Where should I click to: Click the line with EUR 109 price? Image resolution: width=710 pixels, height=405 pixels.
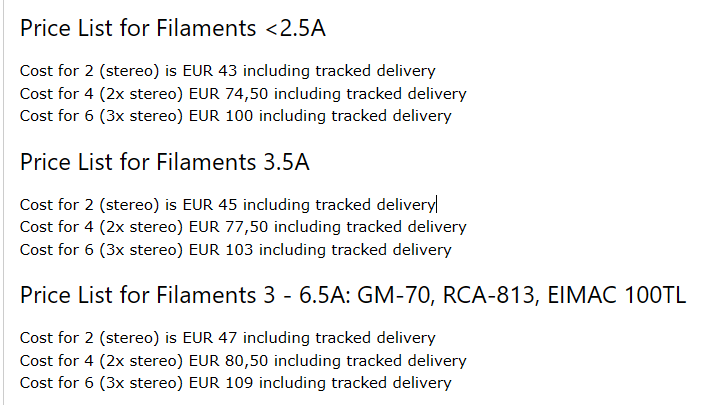tap(235, 383)
